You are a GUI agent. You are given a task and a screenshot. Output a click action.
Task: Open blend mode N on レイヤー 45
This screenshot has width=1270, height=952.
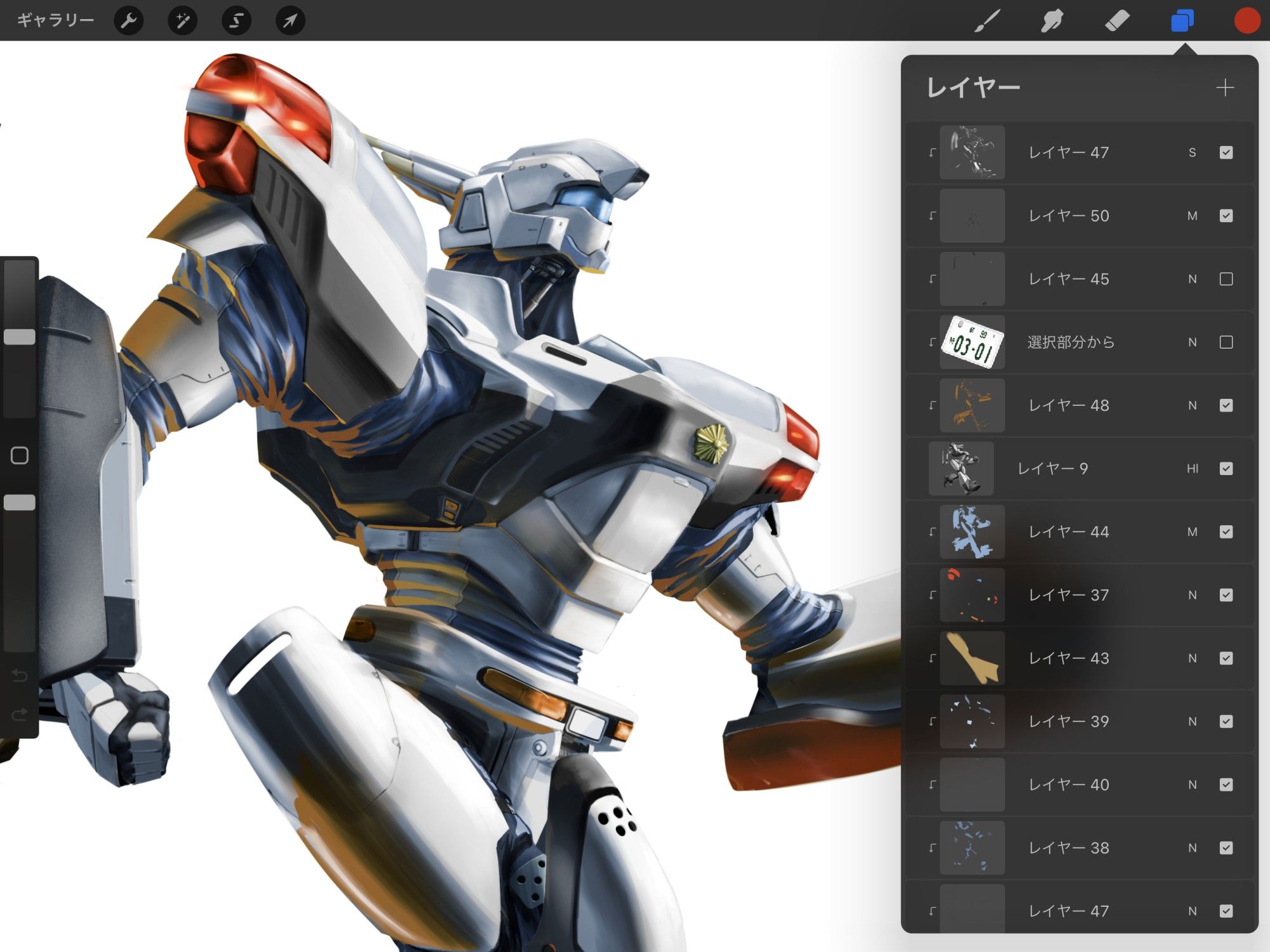click(1193, 279)
